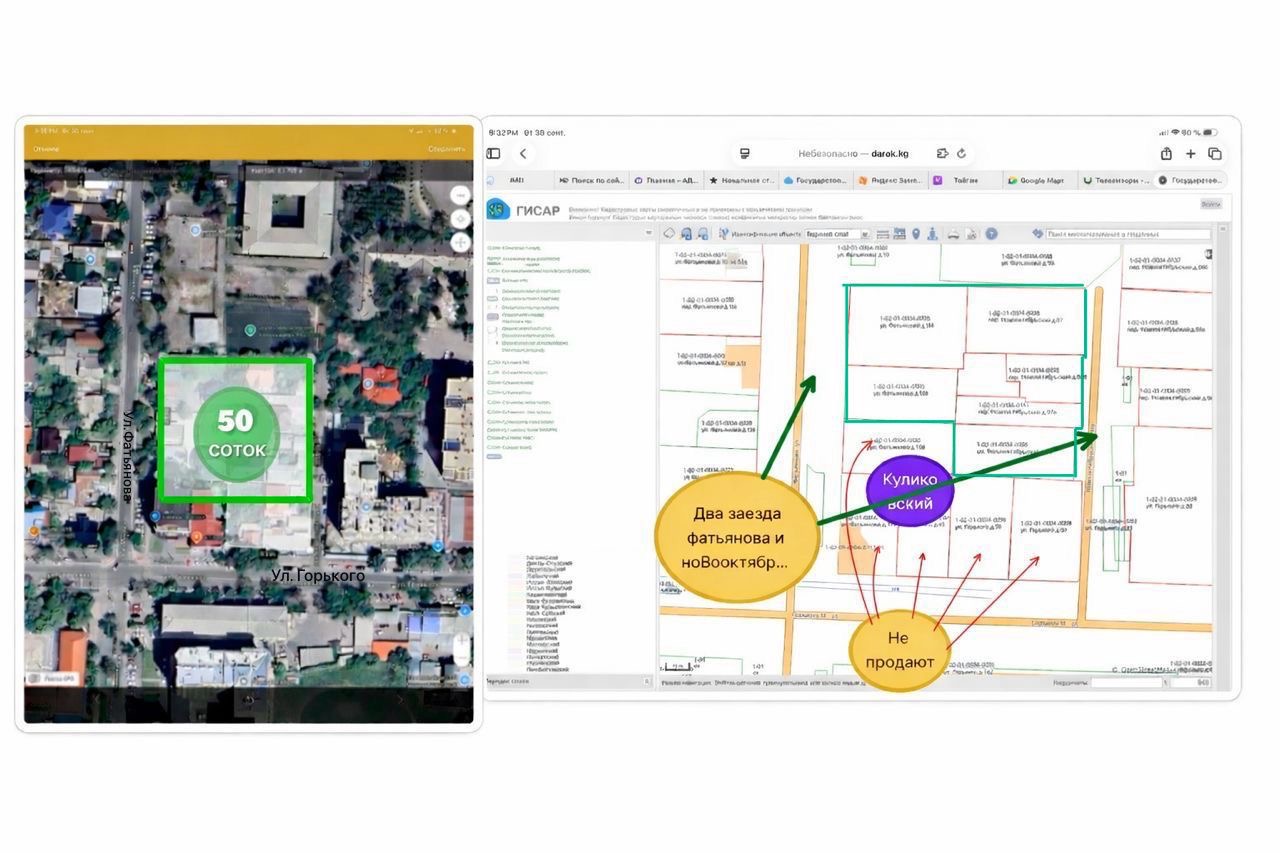Tap the Safari share icon
This screenshot has width=1280, height=853.
1166,153
